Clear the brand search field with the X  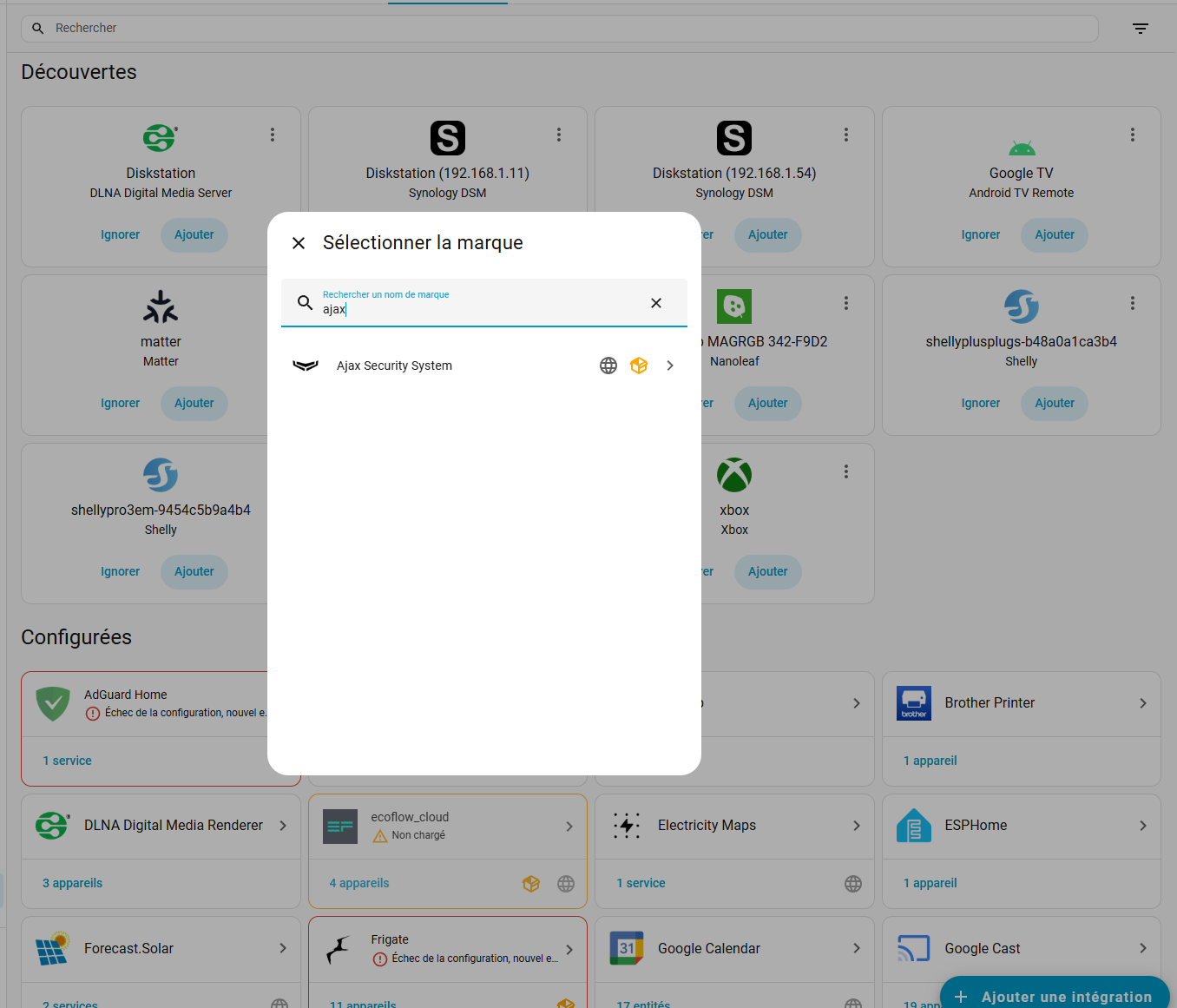[x=656, y=302]
